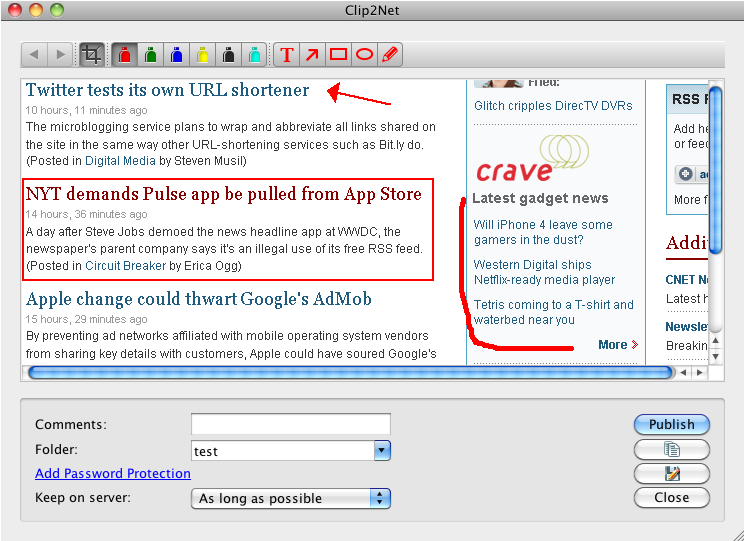Select the Text tool
This screenshot has height=541, width=744.
tap(287, 55)
